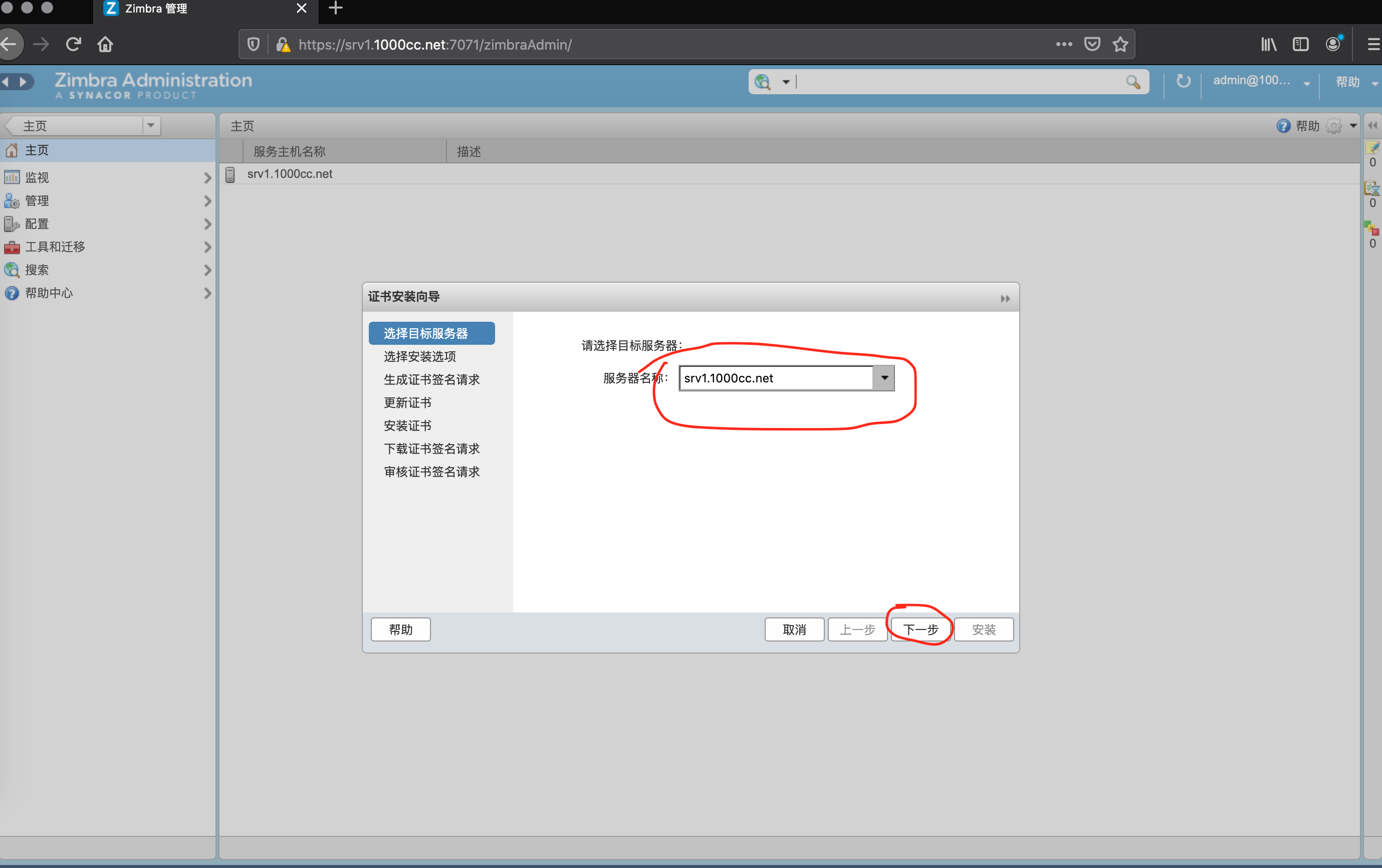The width and height of the screenshot is (1382, 868).
Task: Click the 搜索 globe magnifier icon
Action: pos(12,270)
